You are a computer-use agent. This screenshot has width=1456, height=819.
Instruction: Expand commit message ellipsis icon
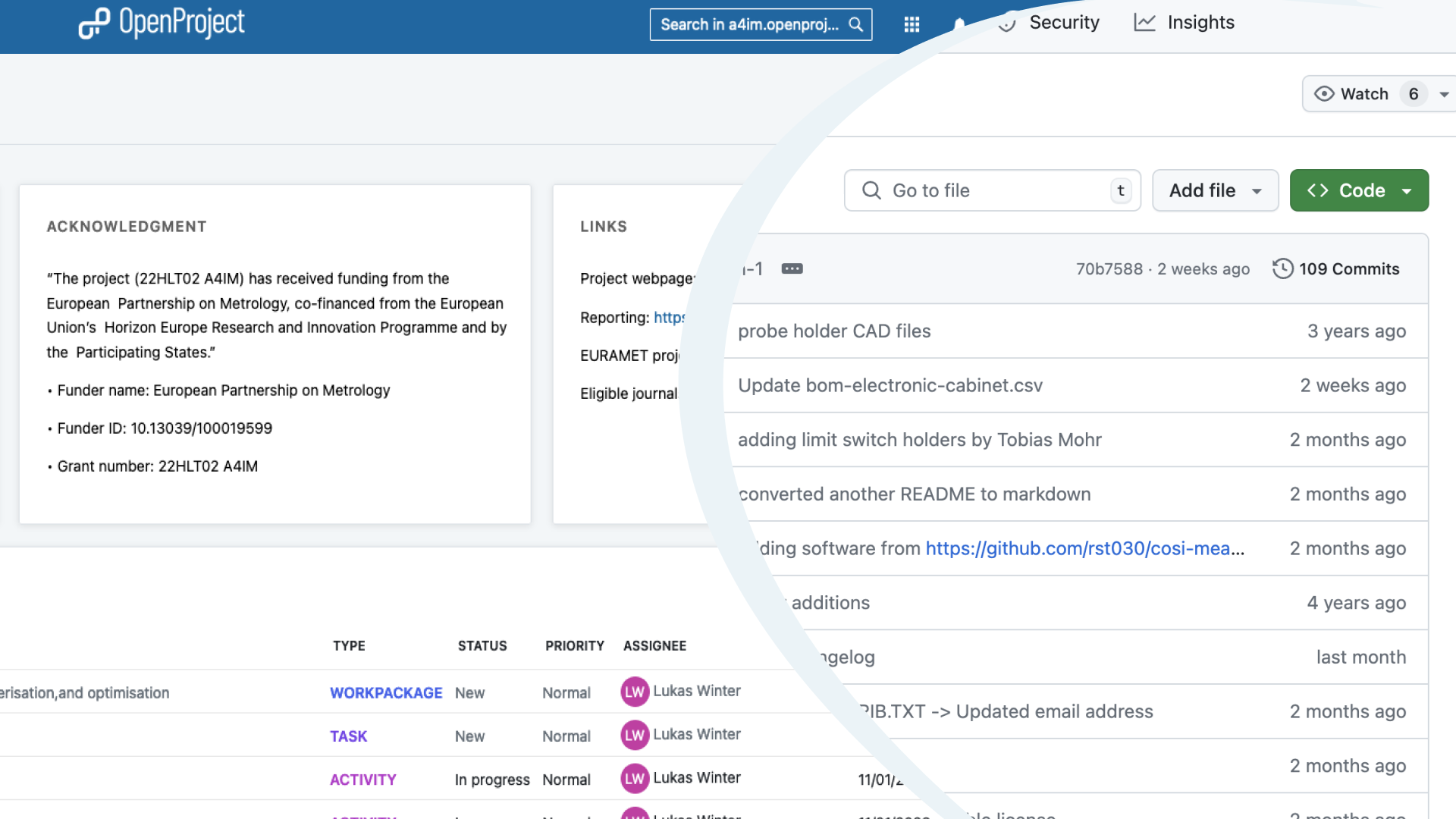click(792, 268)
